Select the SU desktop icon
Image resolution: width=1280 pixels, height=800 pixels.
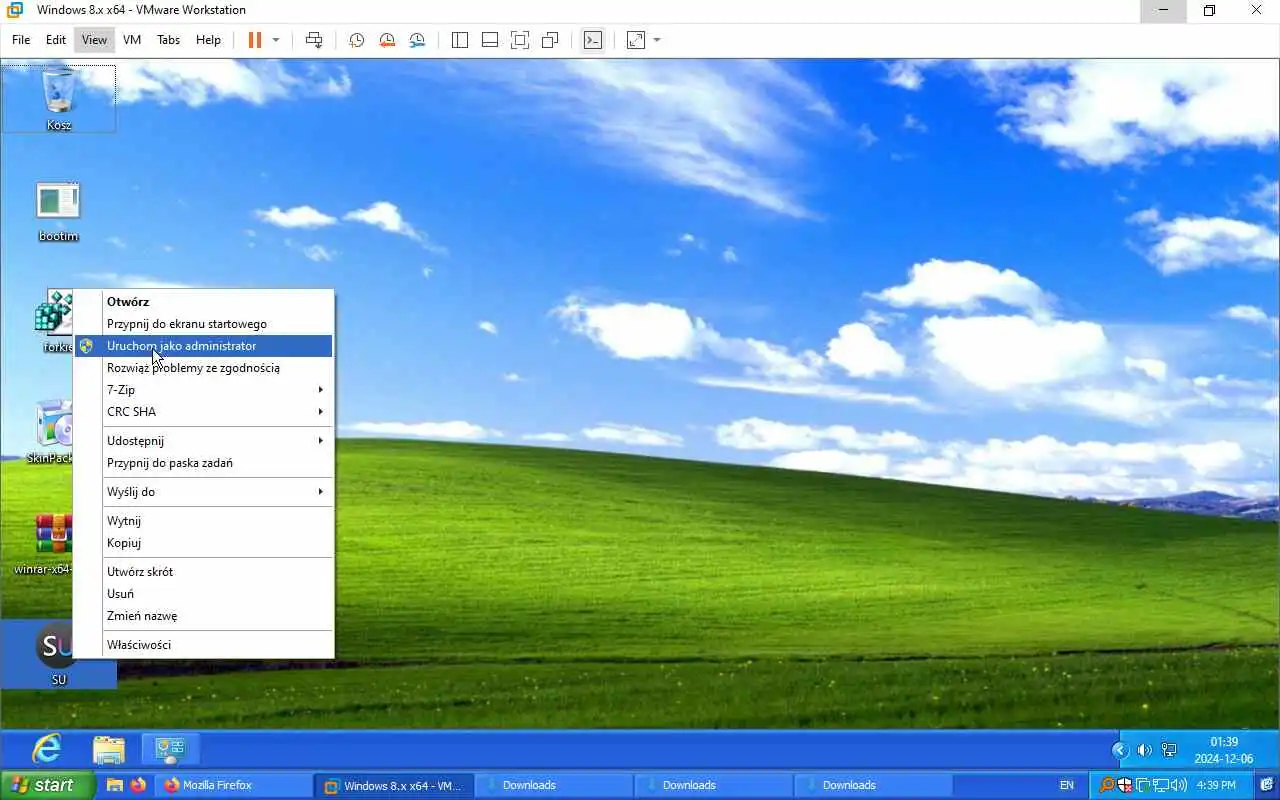58,654
